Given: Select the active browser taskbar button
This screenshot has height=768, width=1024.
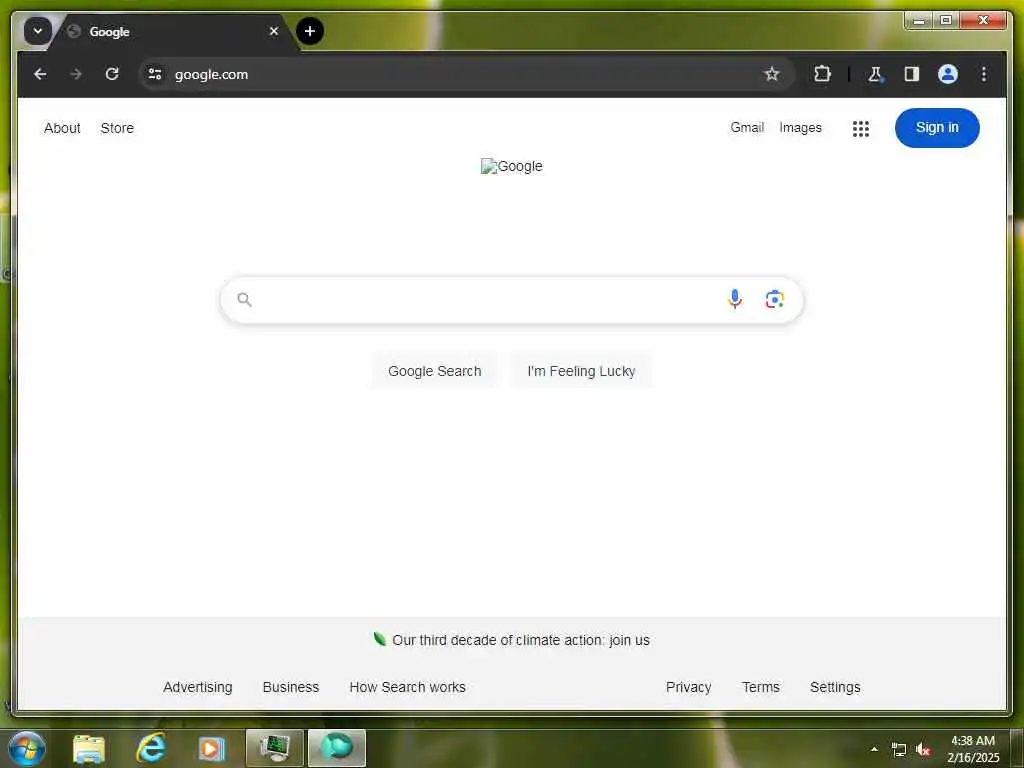Looking at the screenshot, I should pos(337,748).
